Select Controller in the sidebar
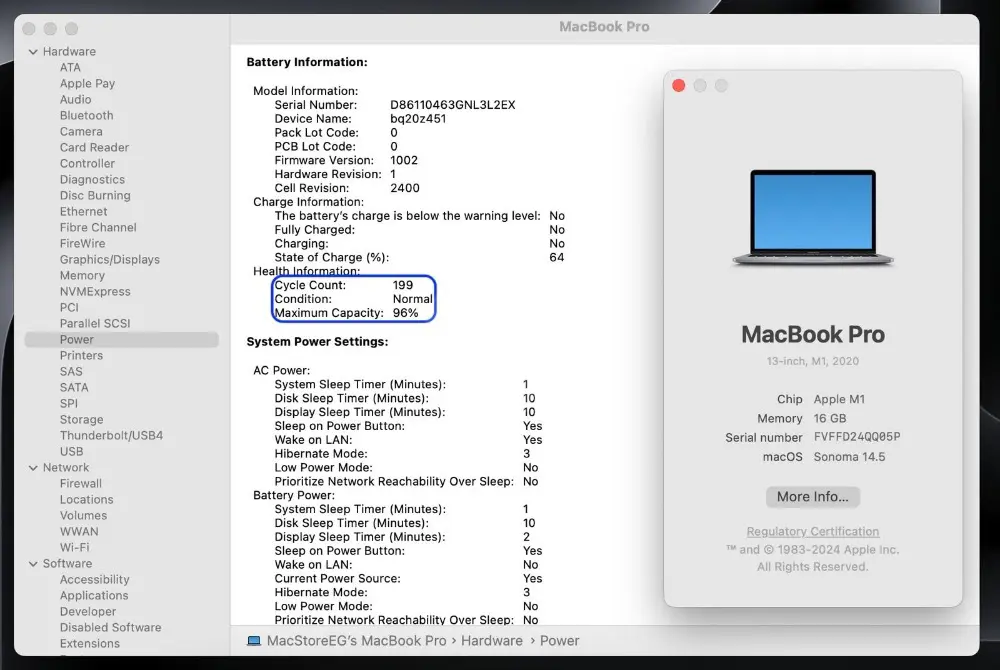Screen dimensions: 1000x670 coord(87,163)
